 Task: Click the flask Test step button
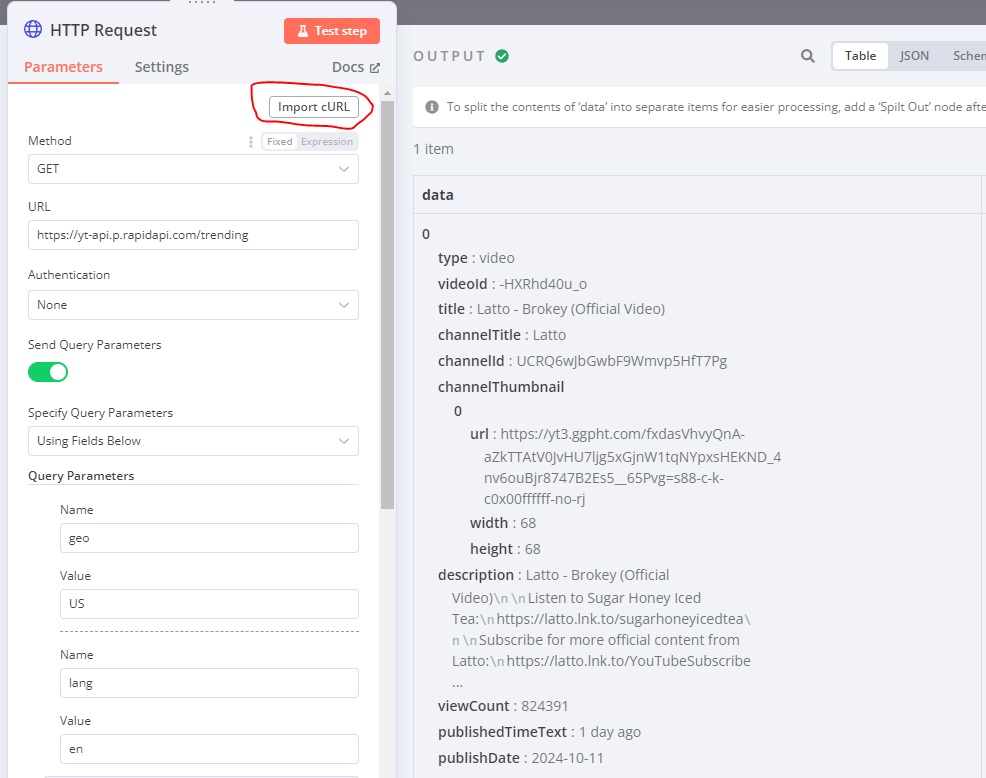[331, 31]
